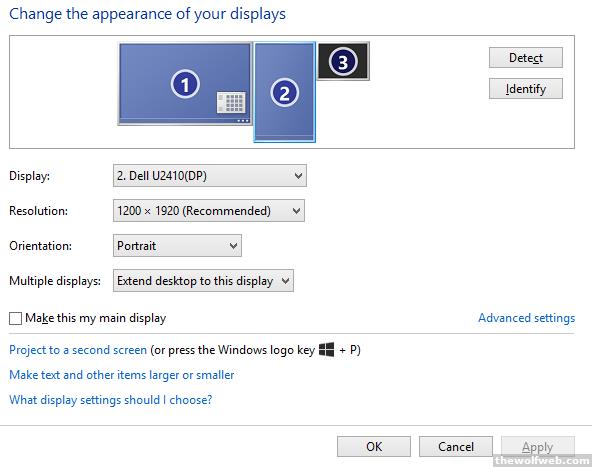
Task: Click the three dots on monitor 1
Action: pyautogui.click(x=243, y=121)
